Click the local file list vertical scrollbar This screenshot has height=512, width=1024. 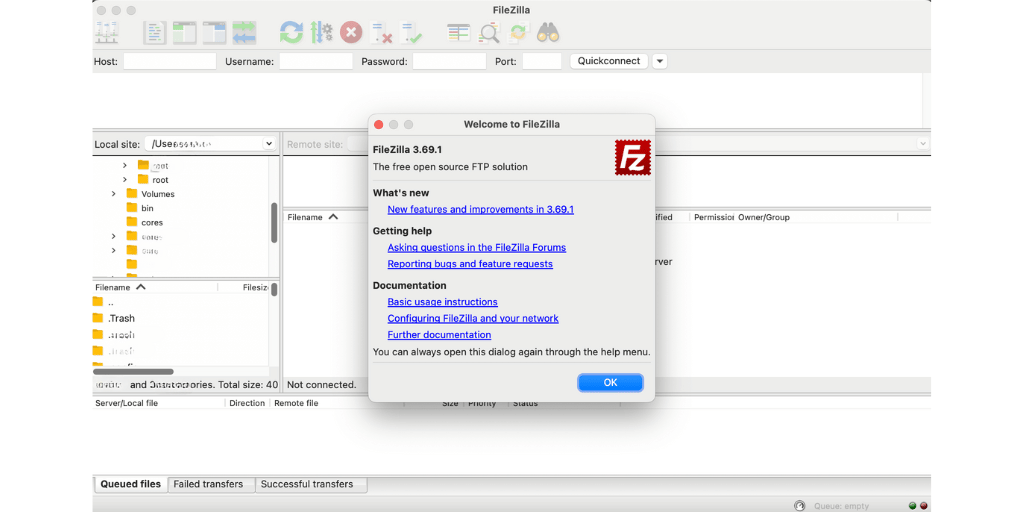(x=275, y=289)
